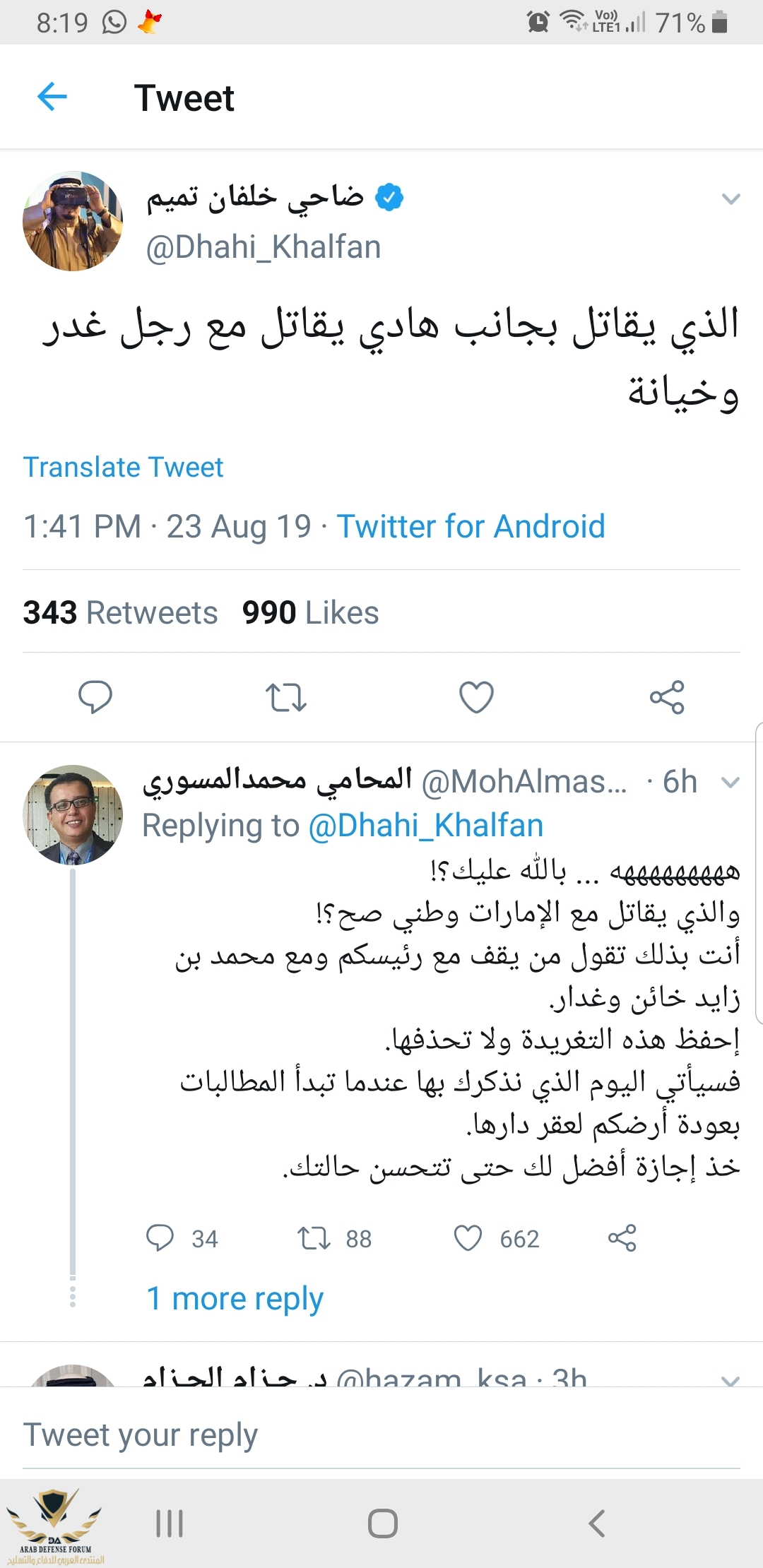The height and width of the screenshot is (1568, 763).
Task: View the 990 Likes list
Action: tap(310, 613)
